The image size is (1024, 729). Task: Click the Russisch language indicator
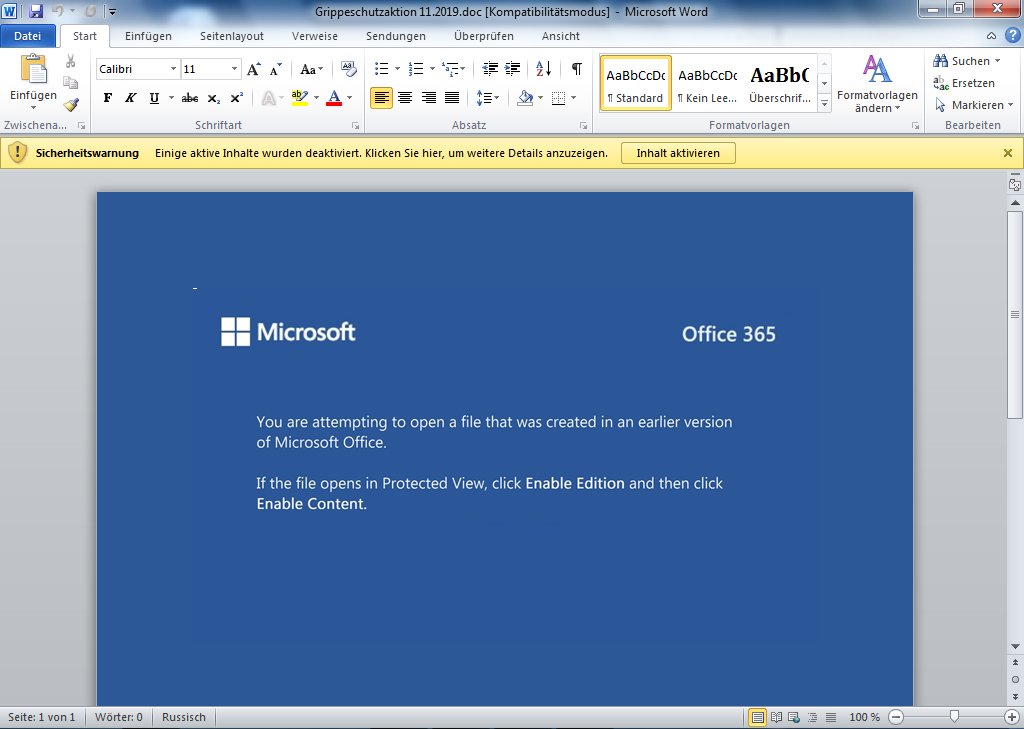click(184, 717)
